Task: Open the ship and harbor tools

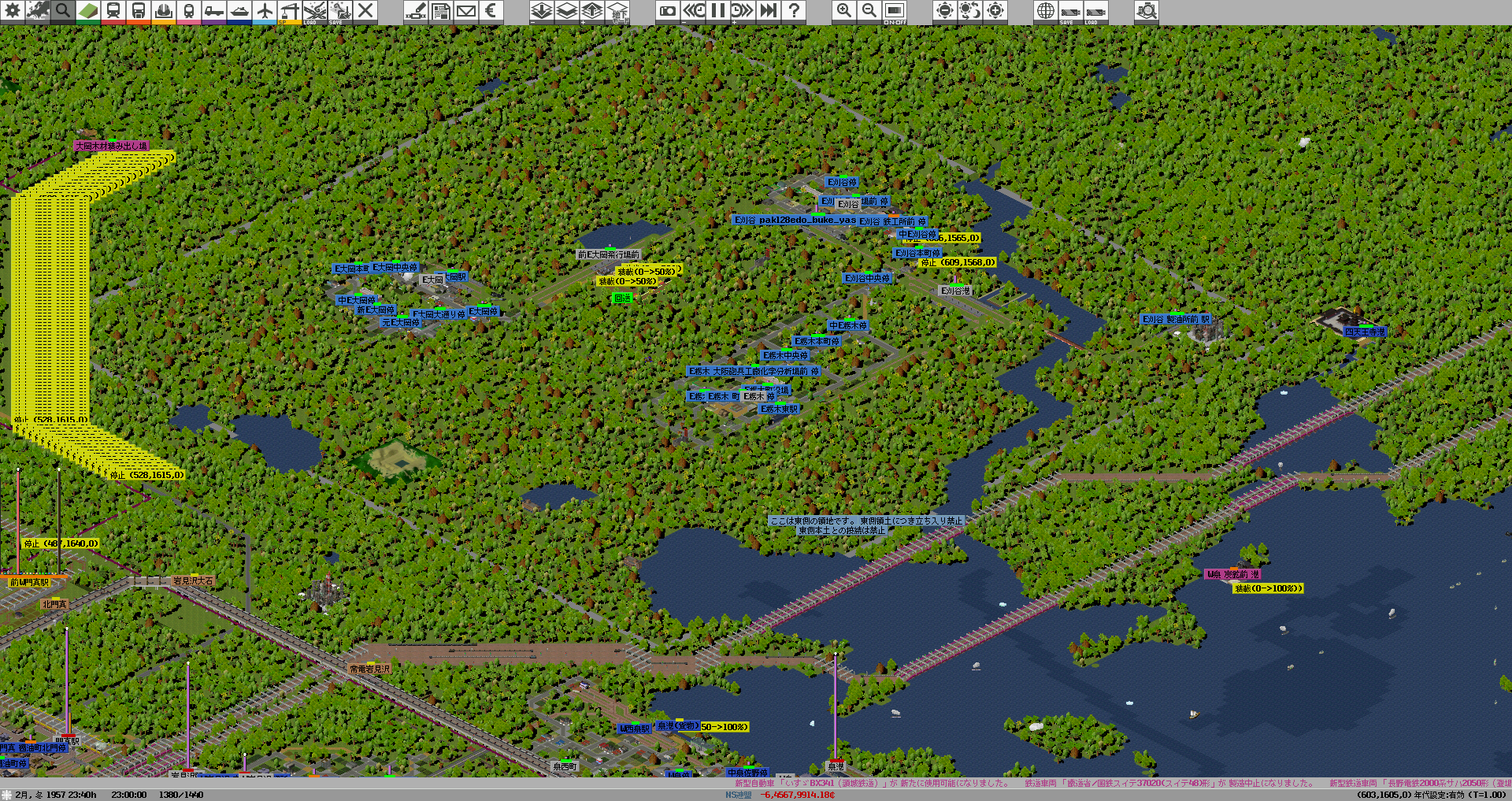Action: coord(239,11)
